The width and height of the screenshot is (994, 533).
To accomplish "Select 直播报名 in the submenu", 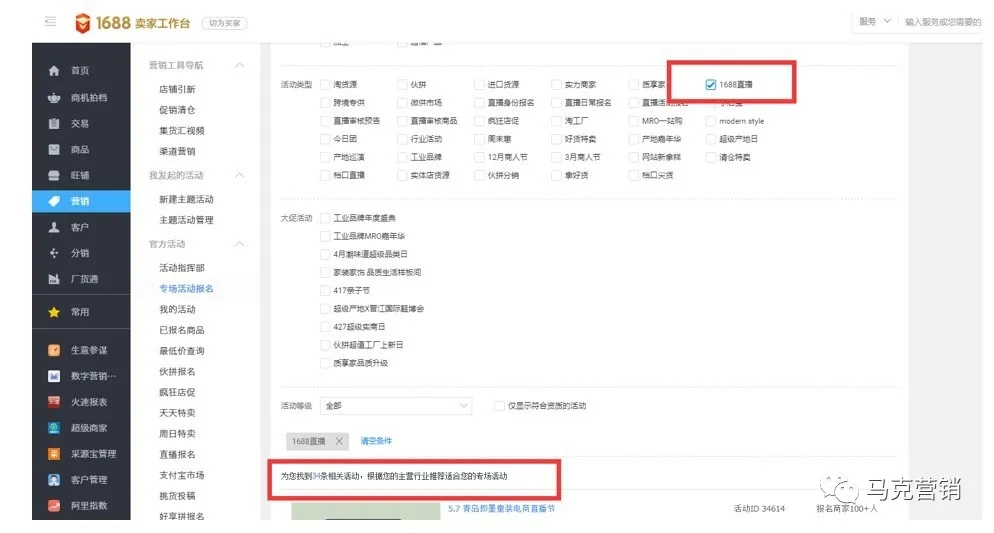I will [x=177, y=454].
